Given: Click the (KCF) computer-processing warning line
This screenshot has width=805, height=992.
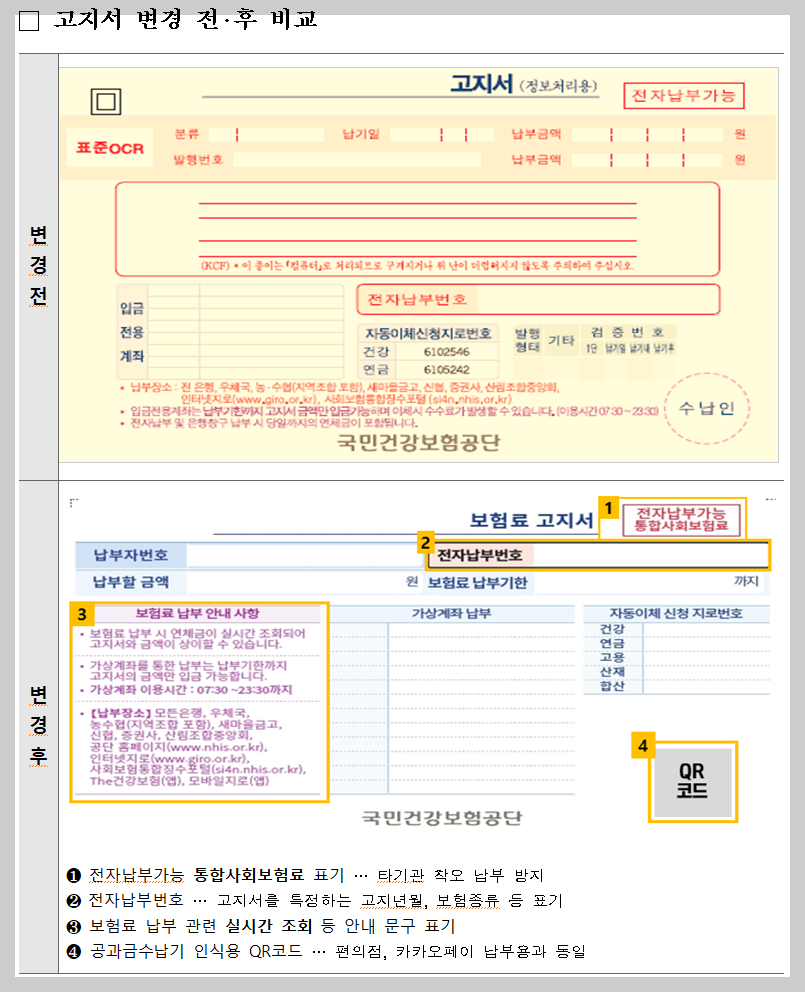Looking at the screenshot, I should pyautogui.click(x=418, y=266).
